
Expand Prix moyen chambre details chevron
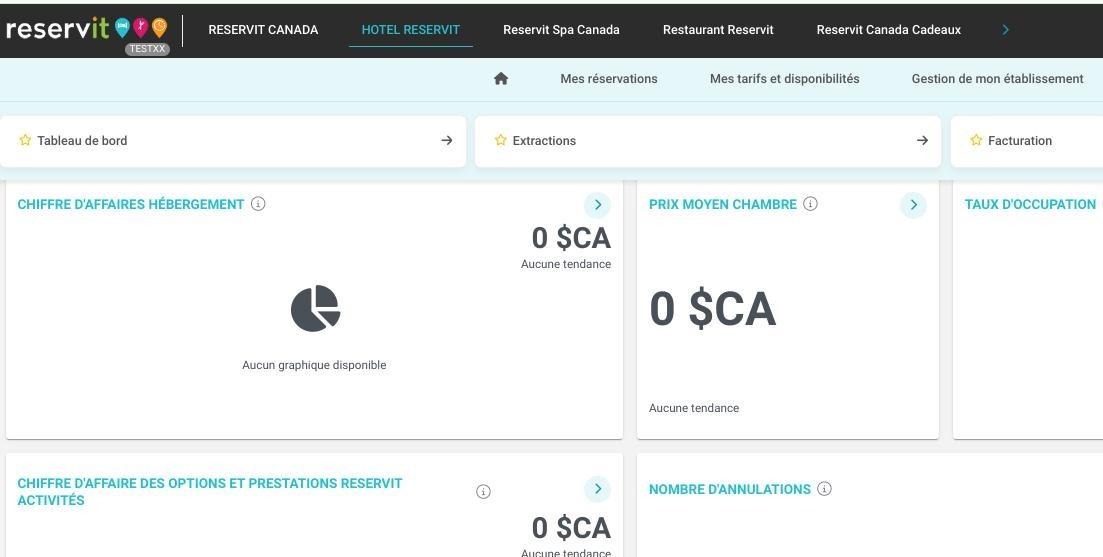point(913,205)
